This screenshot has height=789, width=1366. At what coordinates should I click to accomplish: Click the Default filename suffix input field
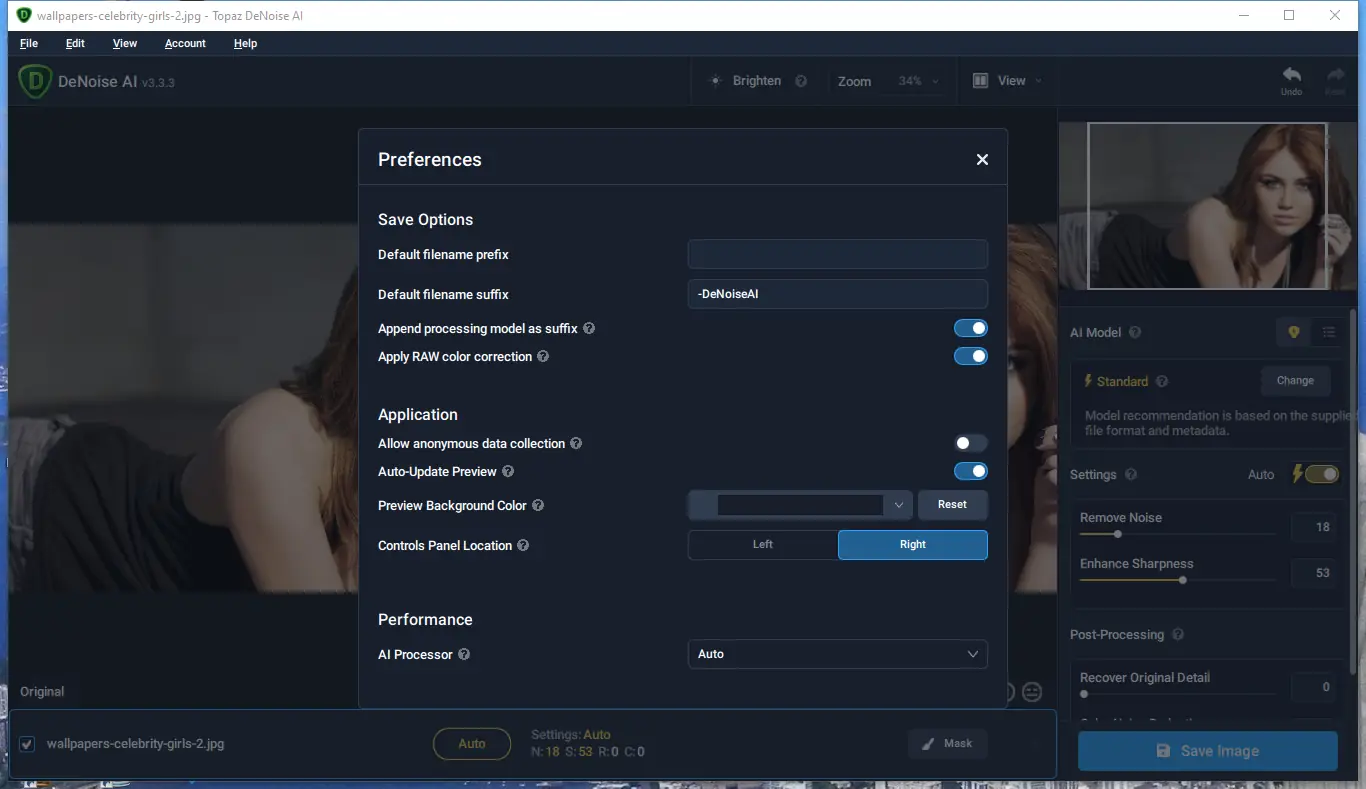tap(837, 293)
